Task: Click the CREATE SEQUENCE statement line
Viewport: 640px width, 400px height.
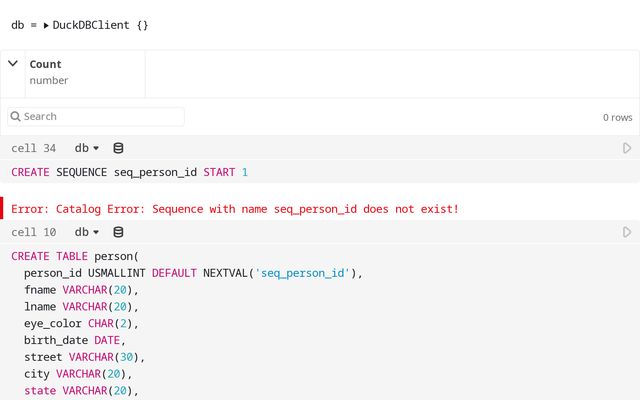Action: [x=129, y=172]
